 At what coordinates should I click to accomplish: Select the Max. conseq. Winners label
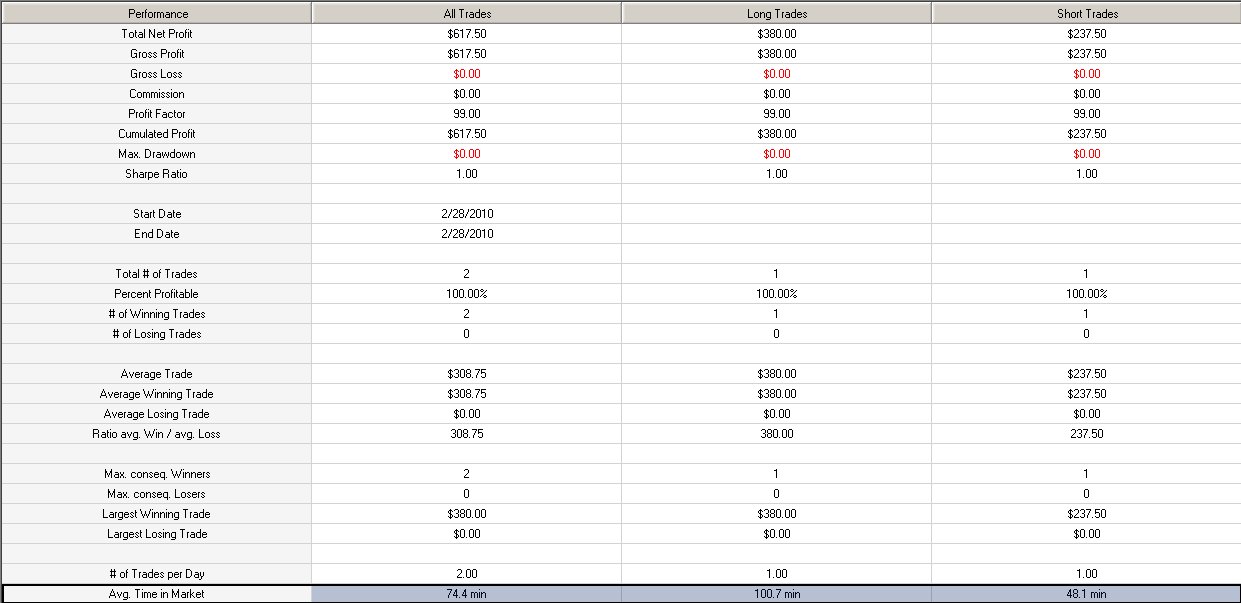click(x=157, y=474)
